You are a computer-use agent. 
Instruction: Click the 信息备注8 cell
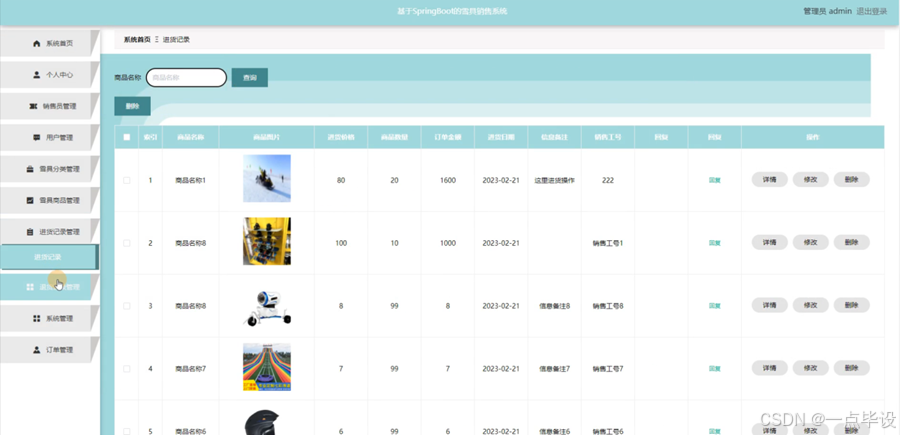click(x=554, y=306)
